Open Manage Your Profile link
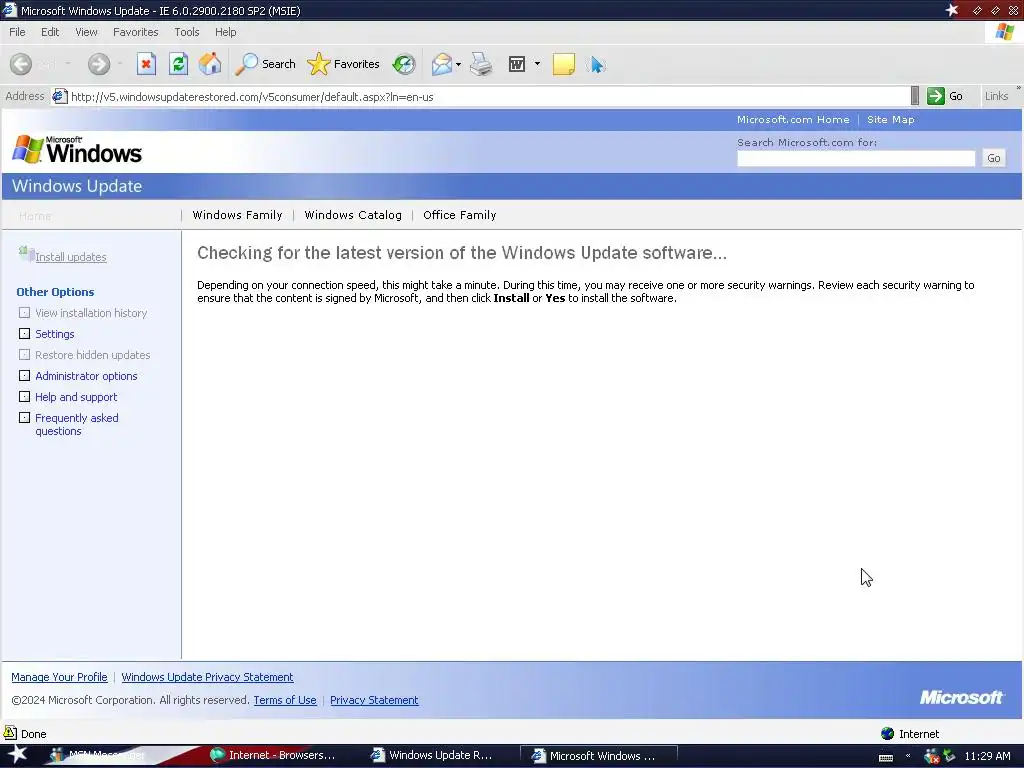The width and height of the screenshot is (1024, 768). point(59,677)
